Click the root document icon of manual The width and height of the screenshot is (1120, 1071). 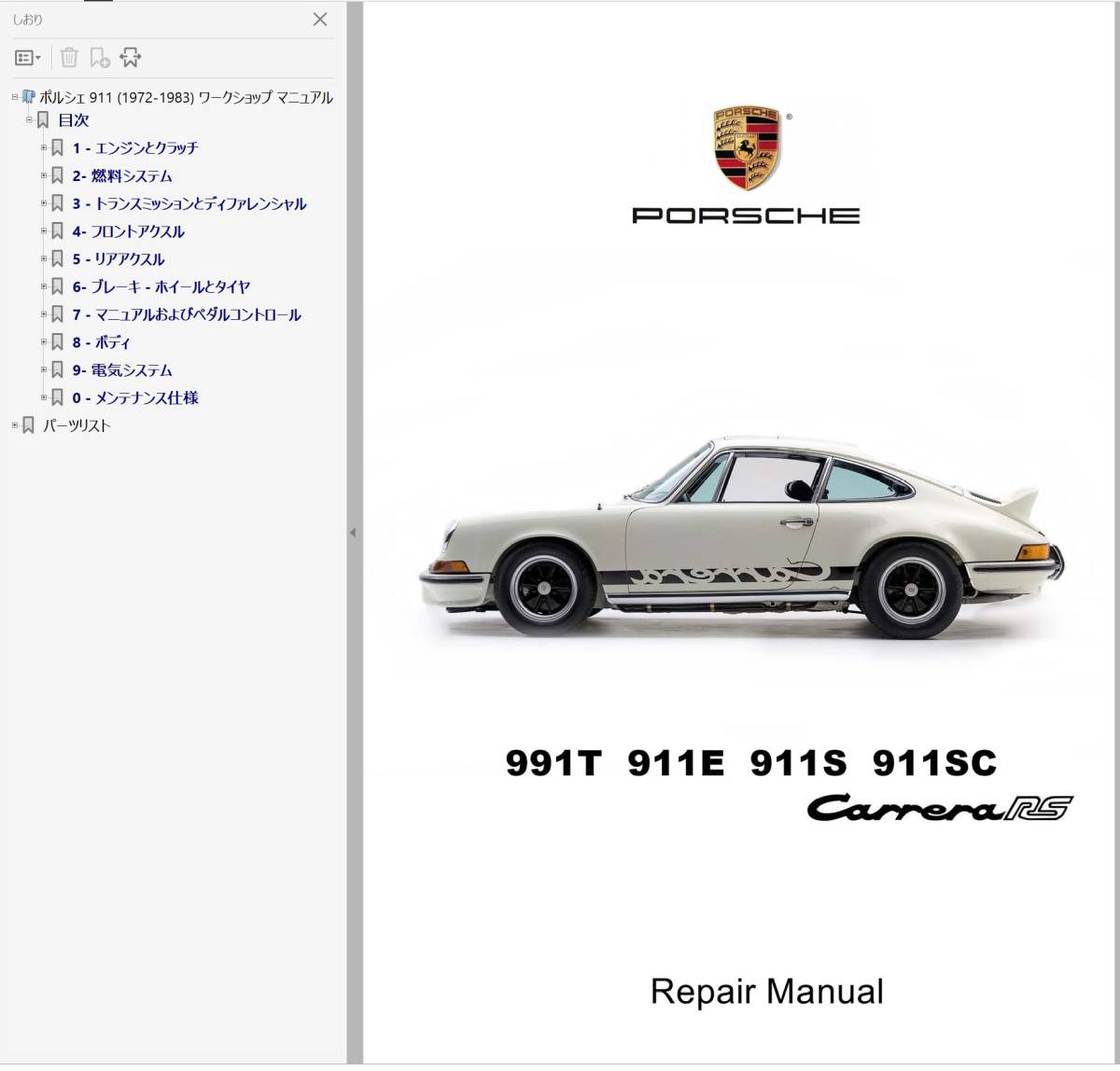(x=29, y=96)
